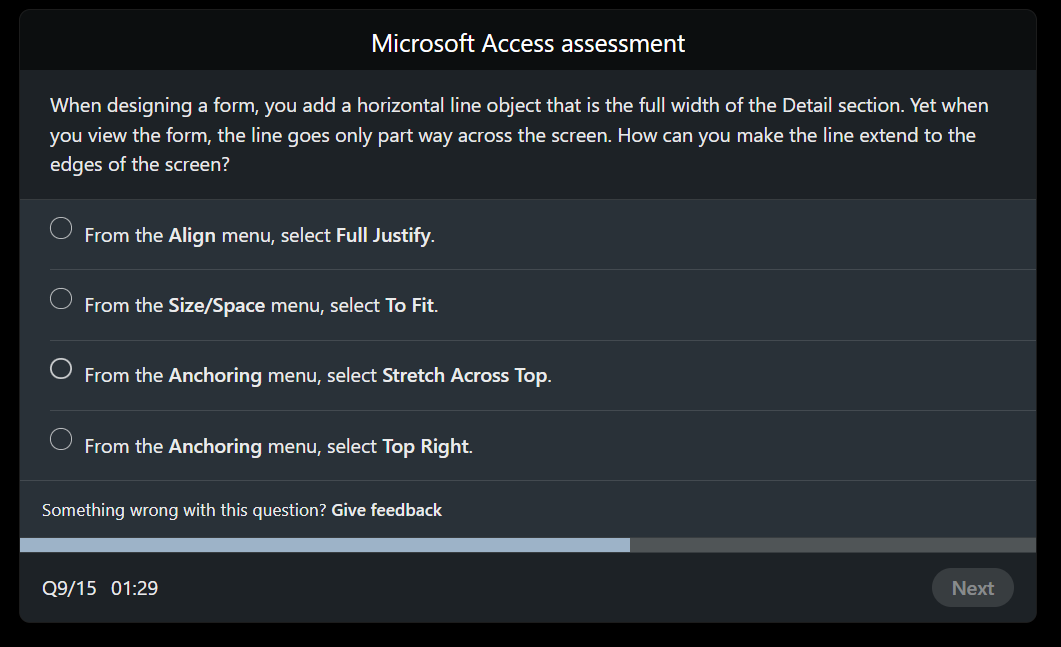Select the "Stretch Across Top" radio button

coord(60,368)
